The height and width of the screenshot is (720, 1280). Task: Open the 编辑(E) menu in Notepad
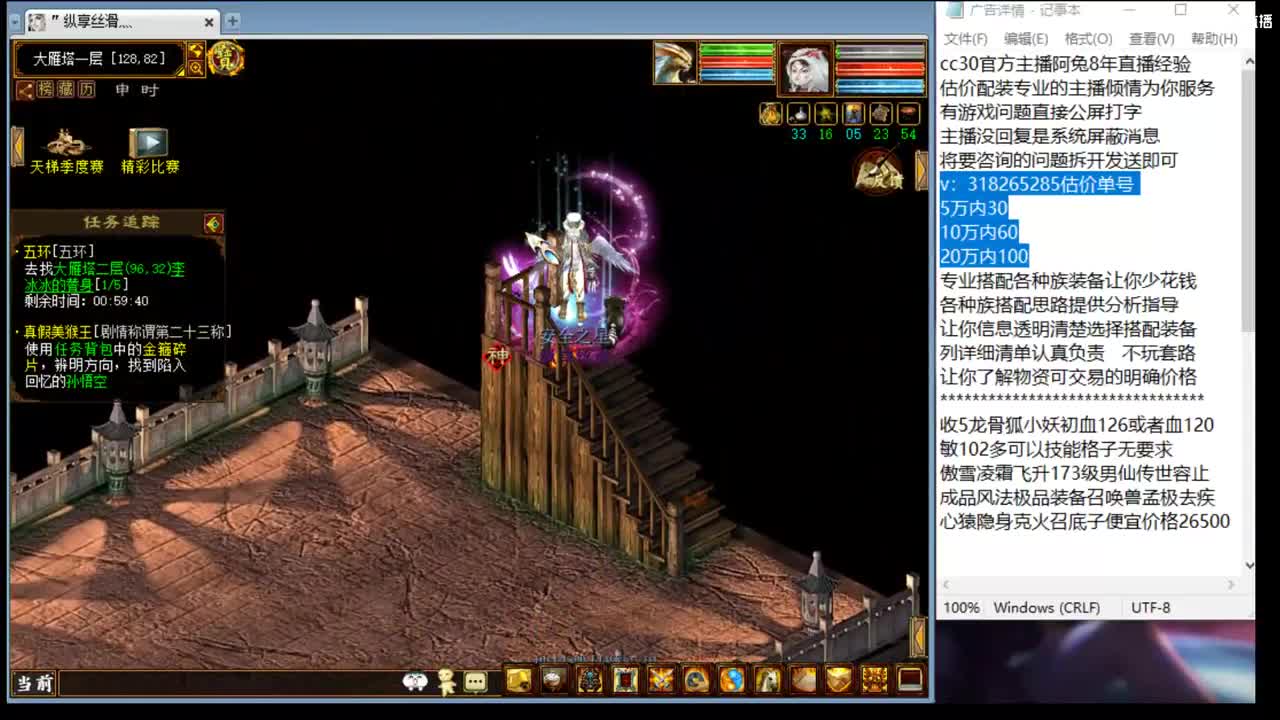(x=1026, y=39)
